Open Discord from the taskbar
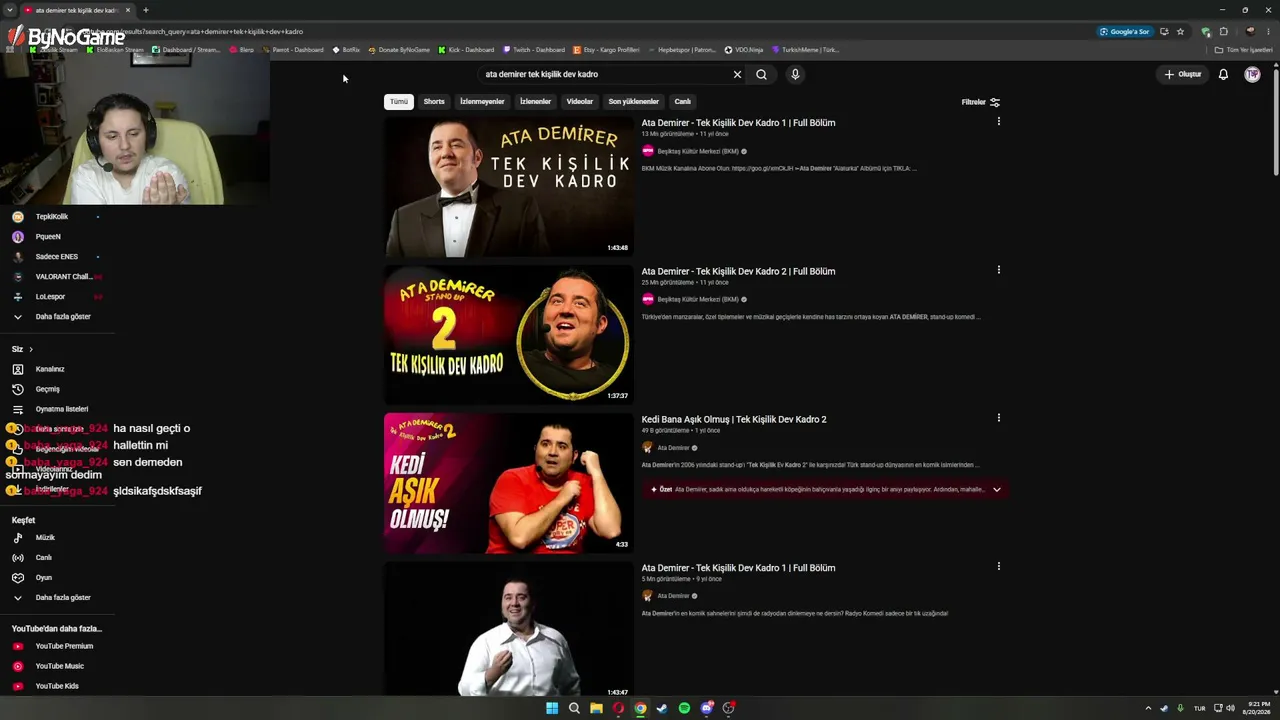This screenshot has height=720, width=1280. (707, 708)
